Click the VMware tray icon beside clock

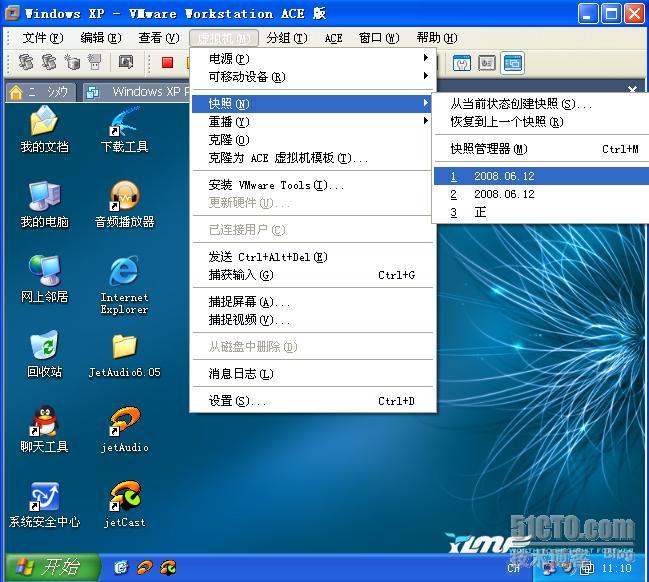point(587,568)
